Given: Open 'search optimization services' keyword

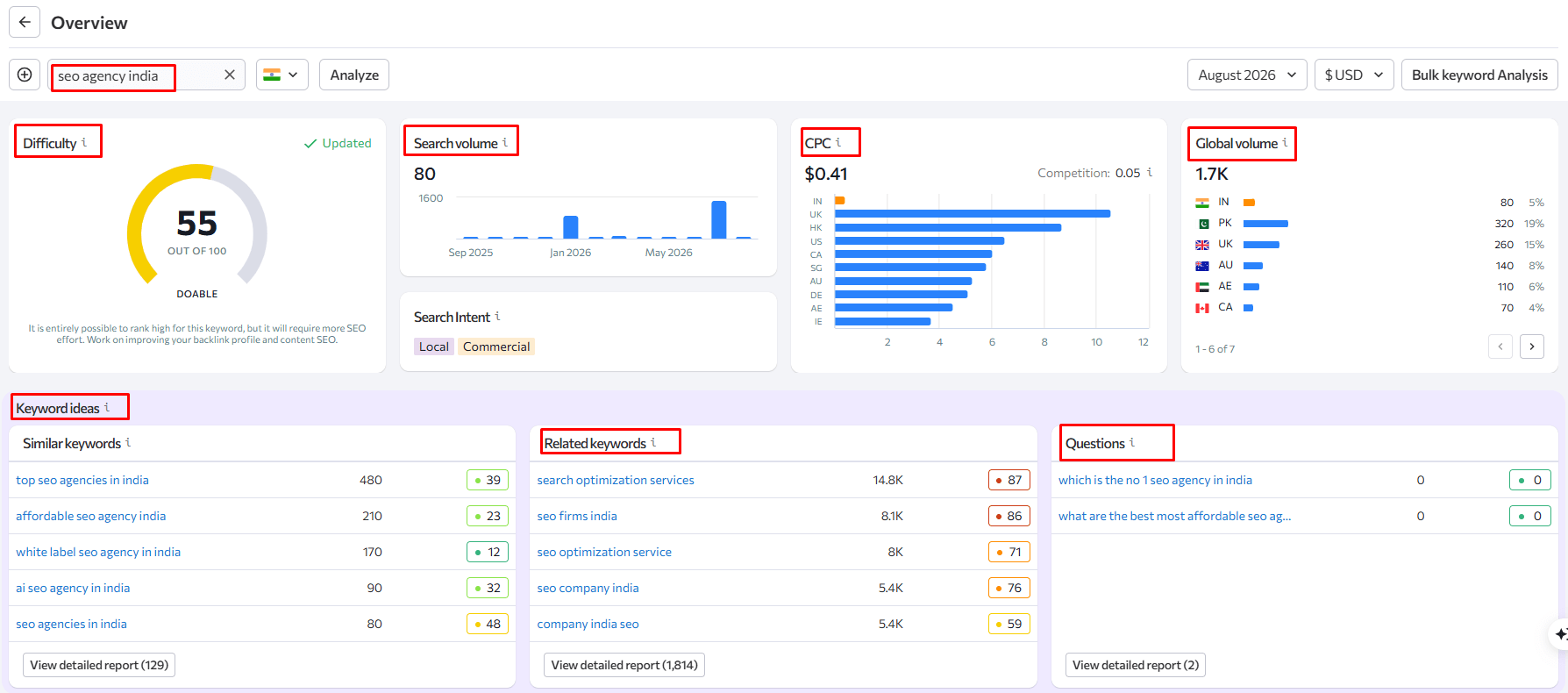Looking at the screenshot, I should point(616,480).
